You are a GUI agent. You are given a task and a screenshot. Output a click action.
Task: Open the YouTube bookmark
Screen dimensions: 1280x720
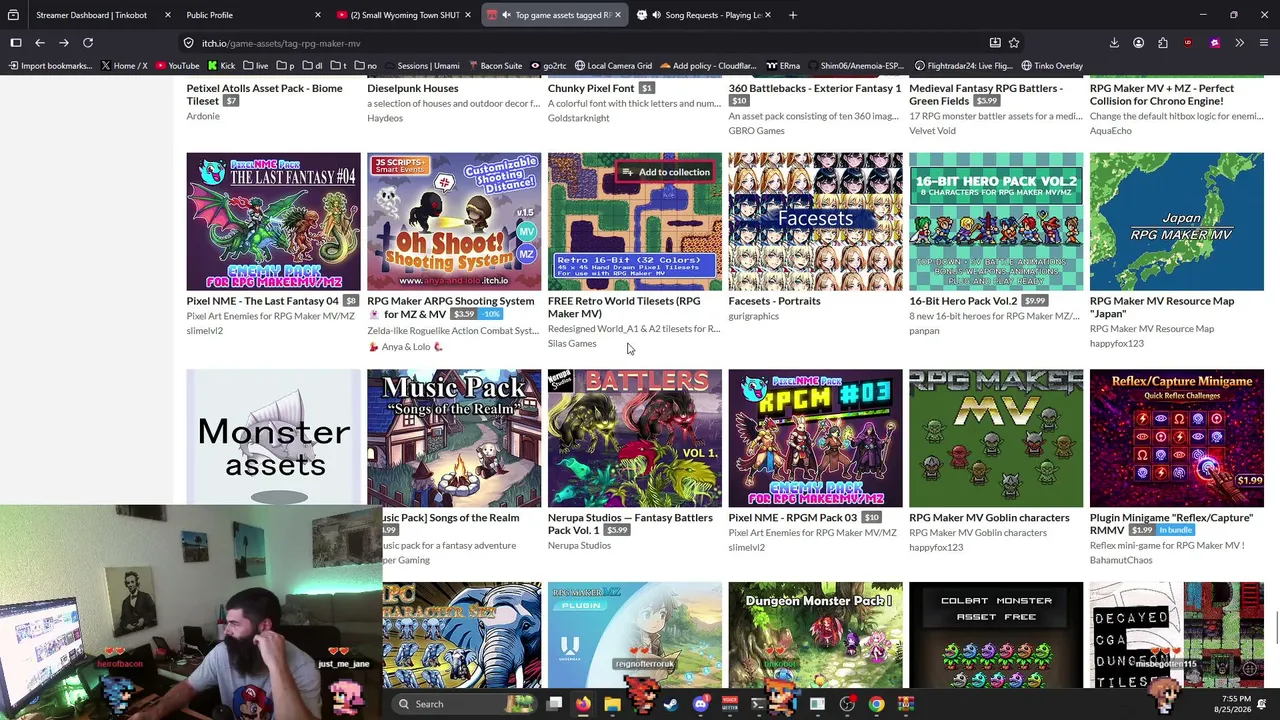click(176, 66)
